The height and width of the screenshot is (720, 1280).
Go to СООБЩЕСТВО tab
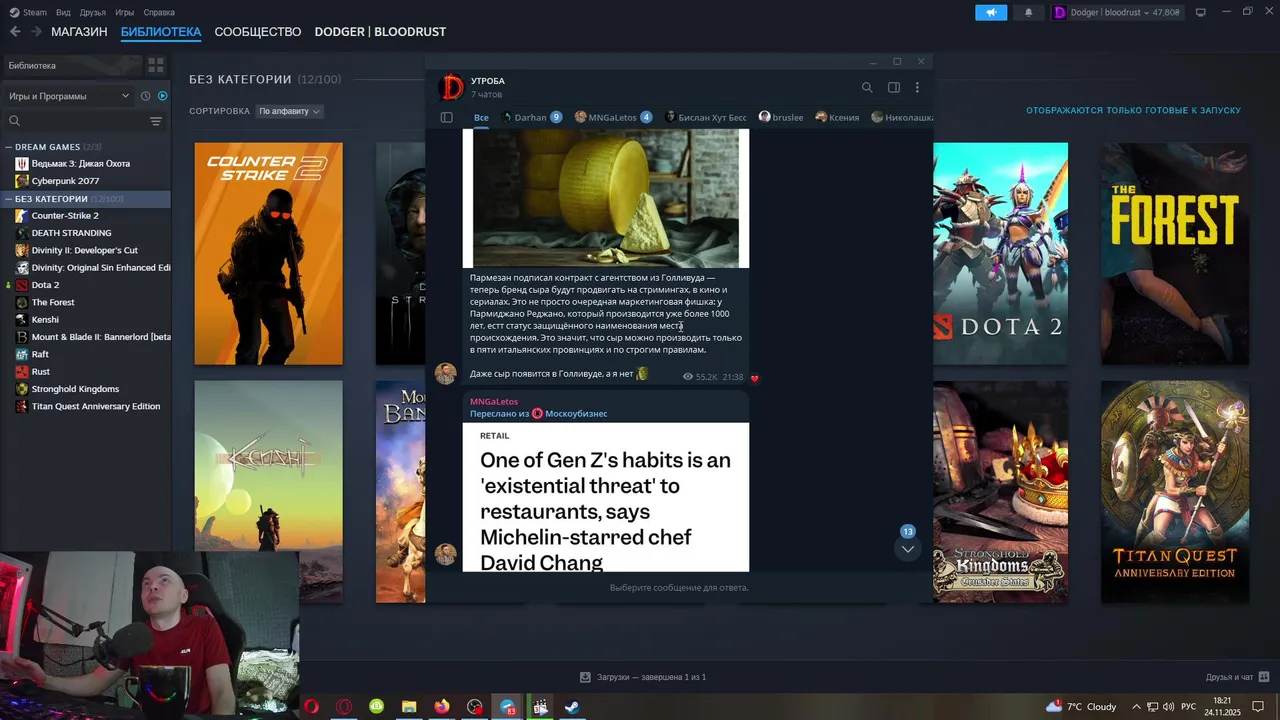[x=258, y=32]
